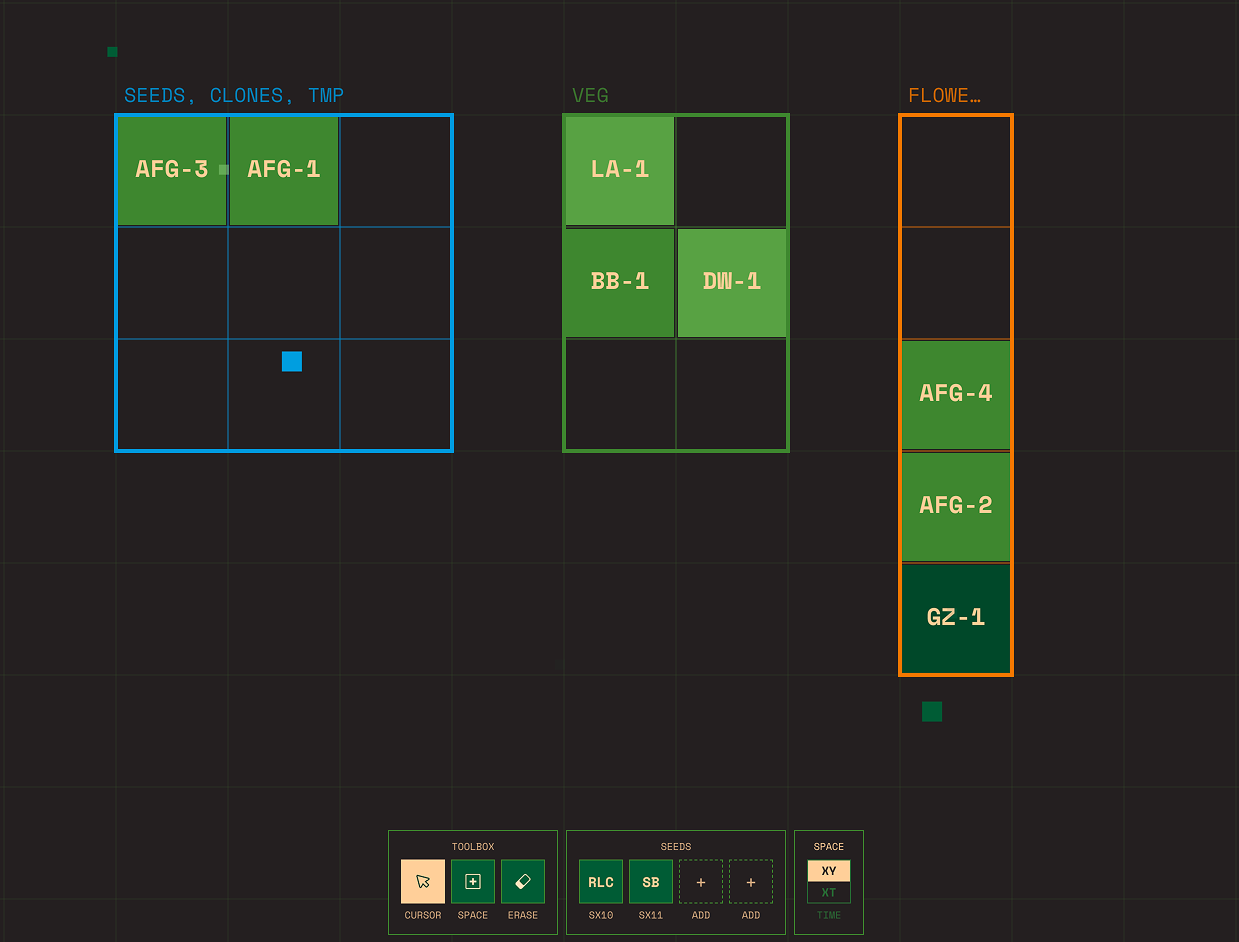
Task: Click the VEG zone header
Action: pyautogui.click(x=590, y=95)
